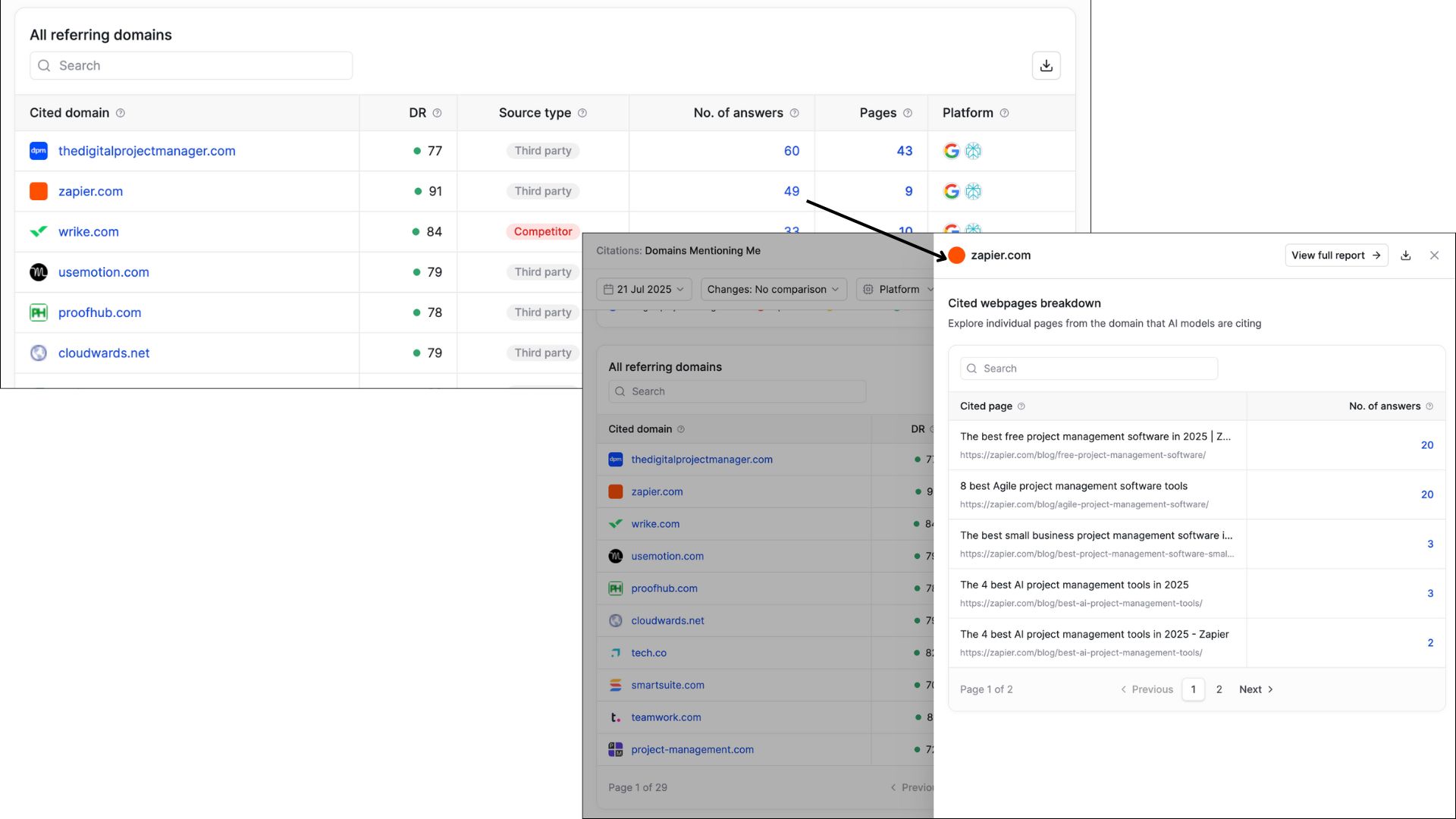1456x819 pixels.
Task: Click the orange zapier.com favicon in top table
Action: coord(39,191)
